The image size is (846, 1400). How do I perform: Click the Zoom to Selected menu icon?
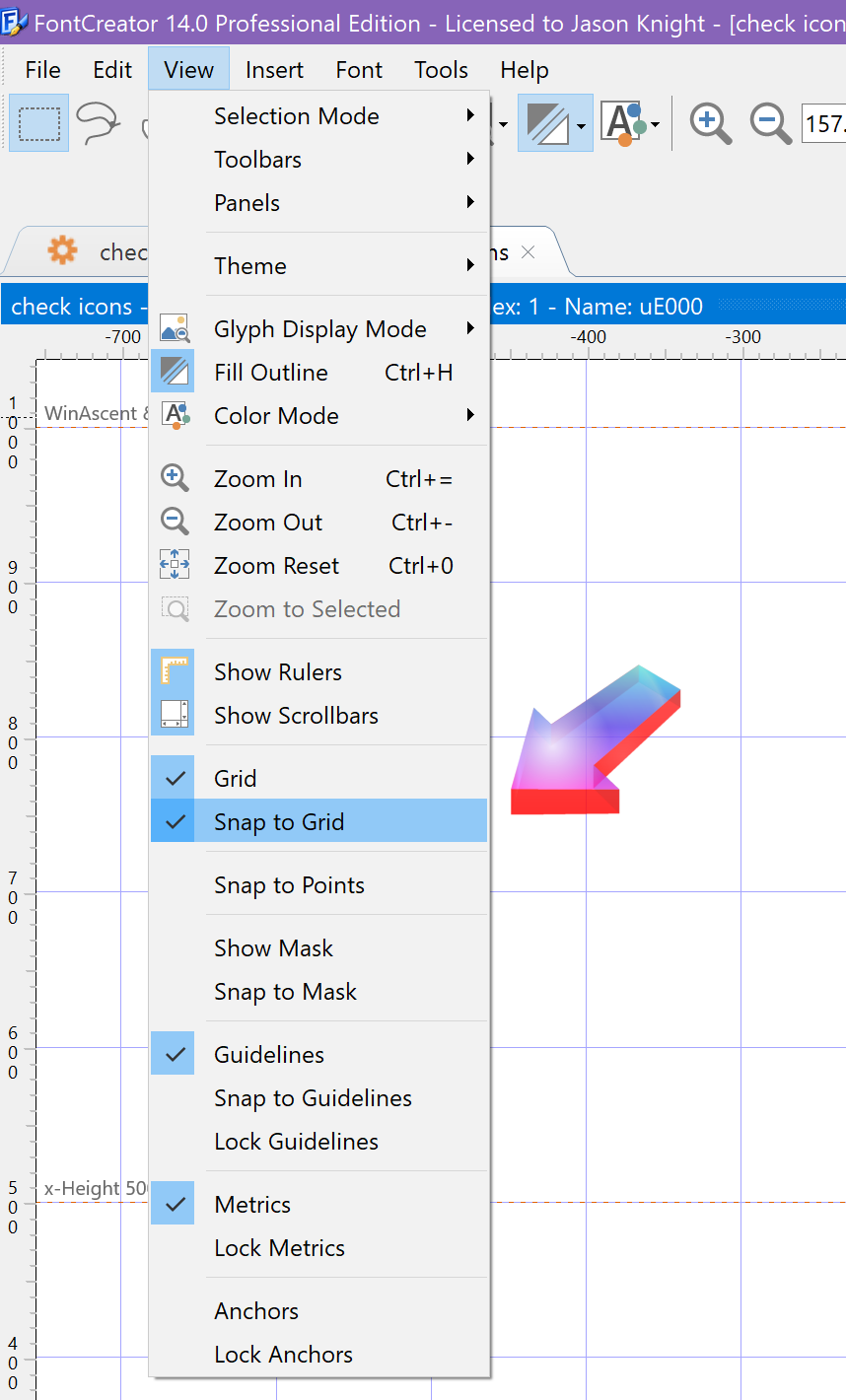click(x=174, y=608)
